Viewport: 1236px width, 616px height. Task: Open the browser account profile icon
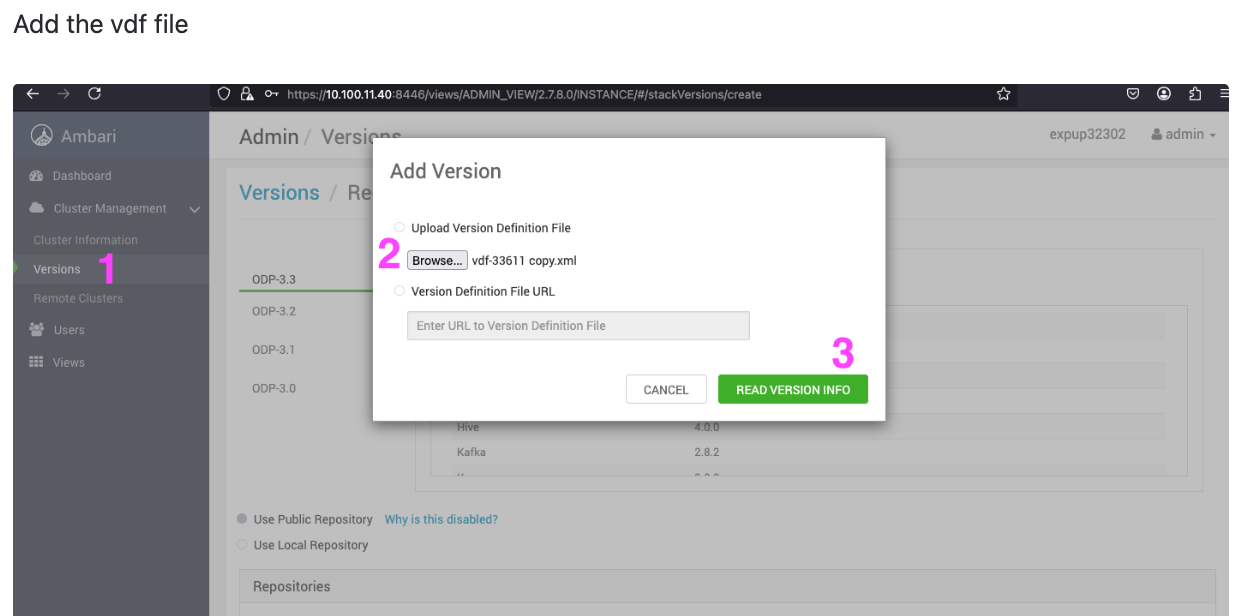point(1164,94)
